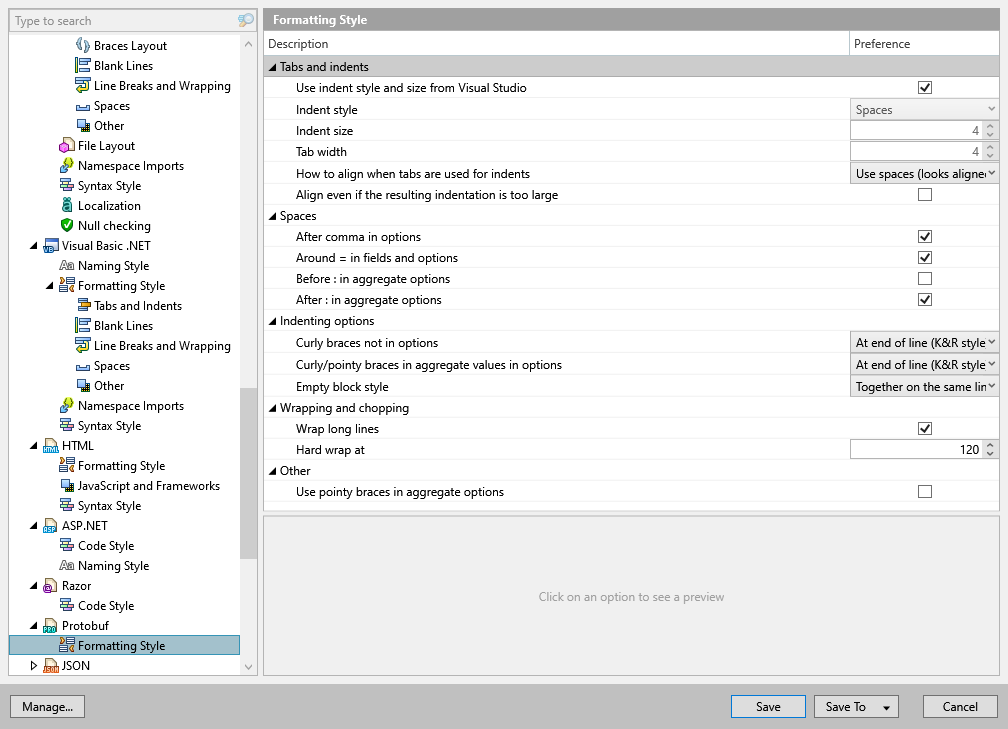This screenshot has width=1008, height=729.
Task: Click the Manage button
Action: coord(47,706)
